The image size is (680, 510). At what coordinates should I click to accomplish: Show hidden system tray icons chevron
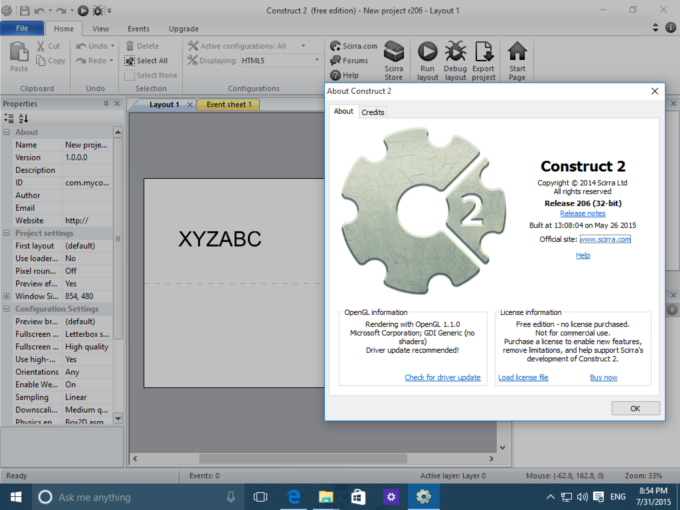[550, 497]
